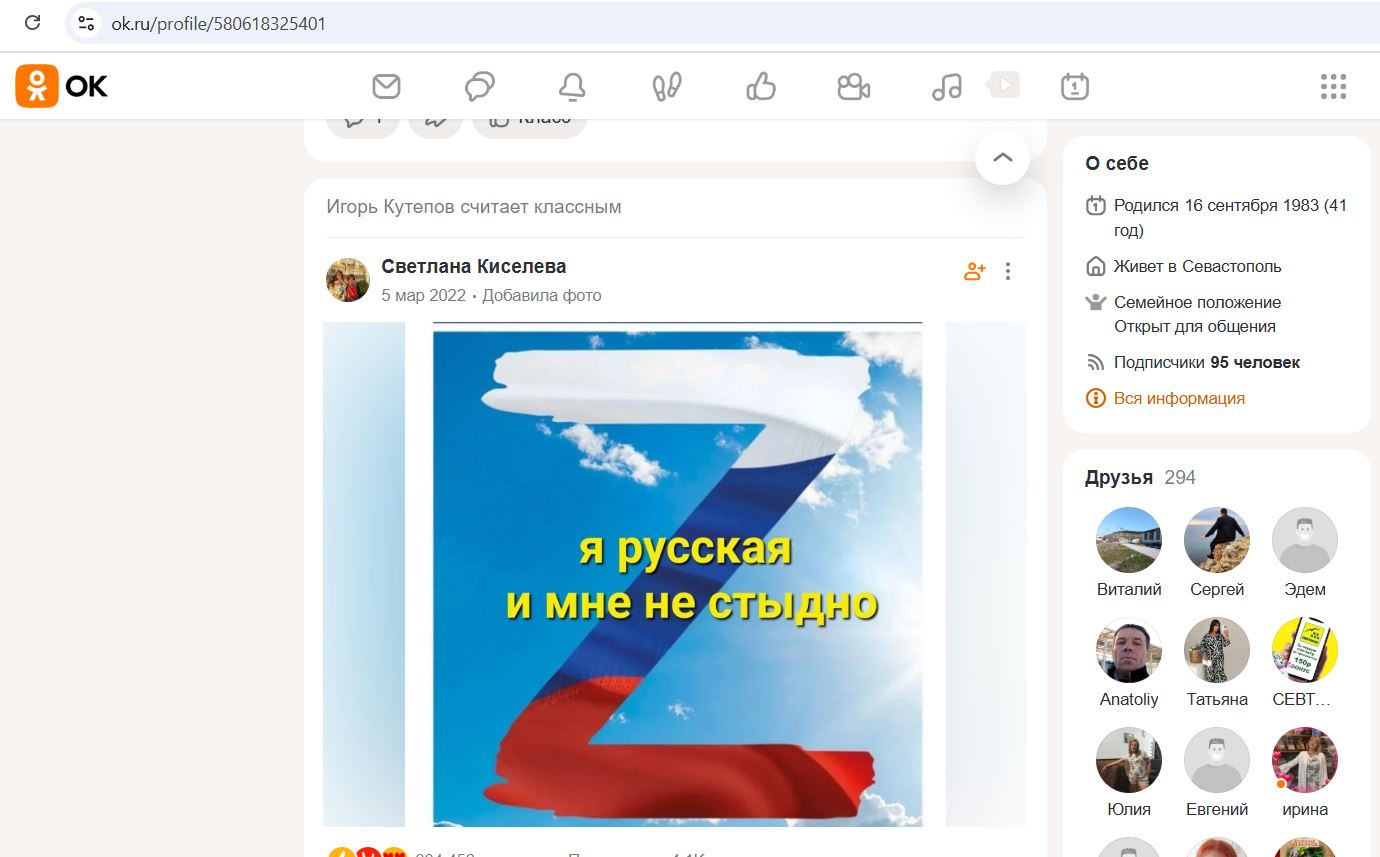
Task: Open the Ratings thumbs-up icon
Action: coord(761,86)
